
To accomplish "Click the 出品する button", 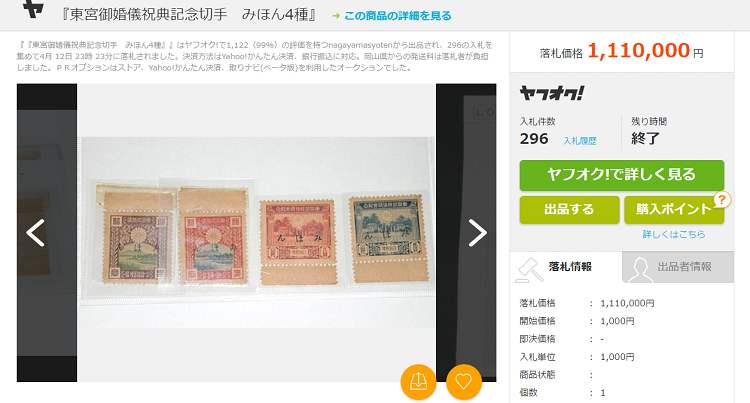I will pos(569,209).
